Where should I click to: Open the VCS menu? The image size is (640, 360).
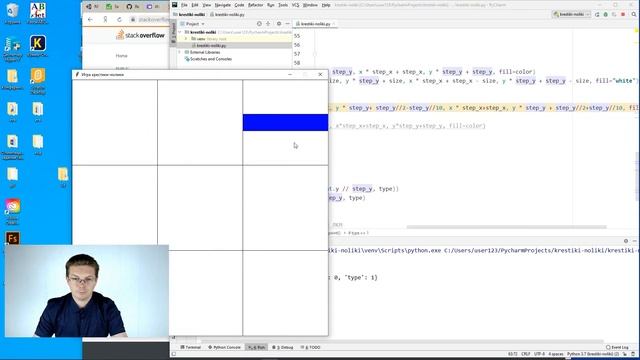(295, 5)
